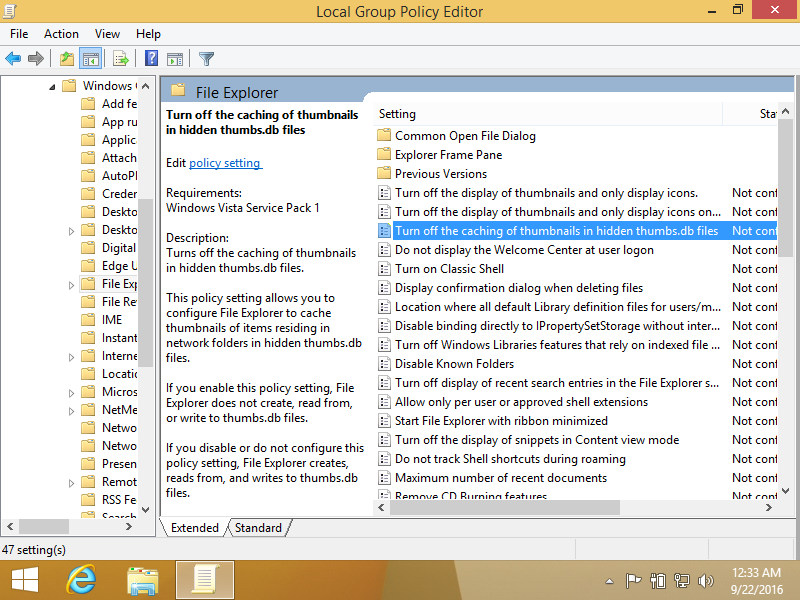Click the Group Policy Editor title bar icon

[x=10, y=11]
